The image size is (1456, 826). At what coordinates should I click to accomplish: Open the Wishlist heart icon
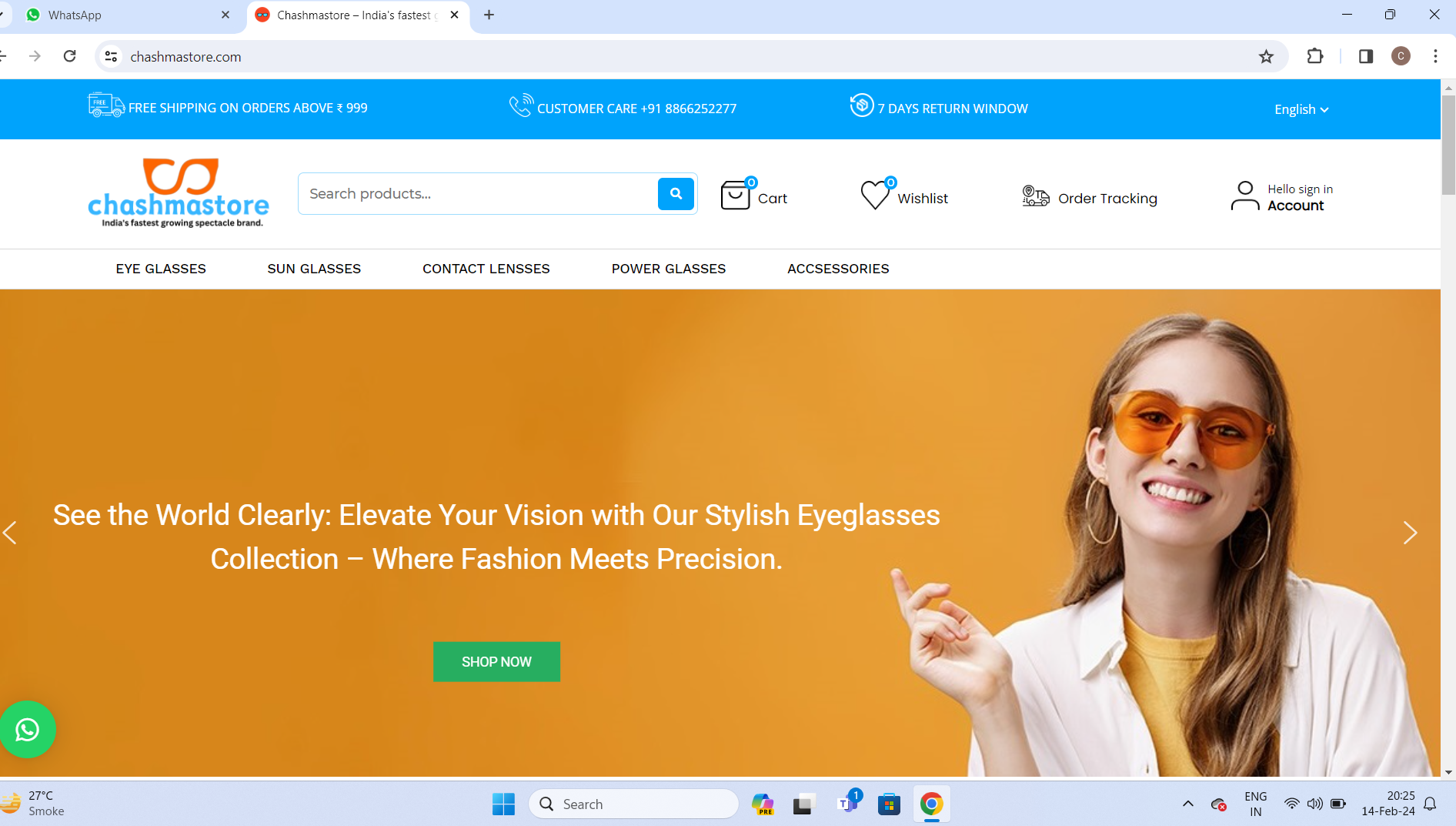point(875,196)
